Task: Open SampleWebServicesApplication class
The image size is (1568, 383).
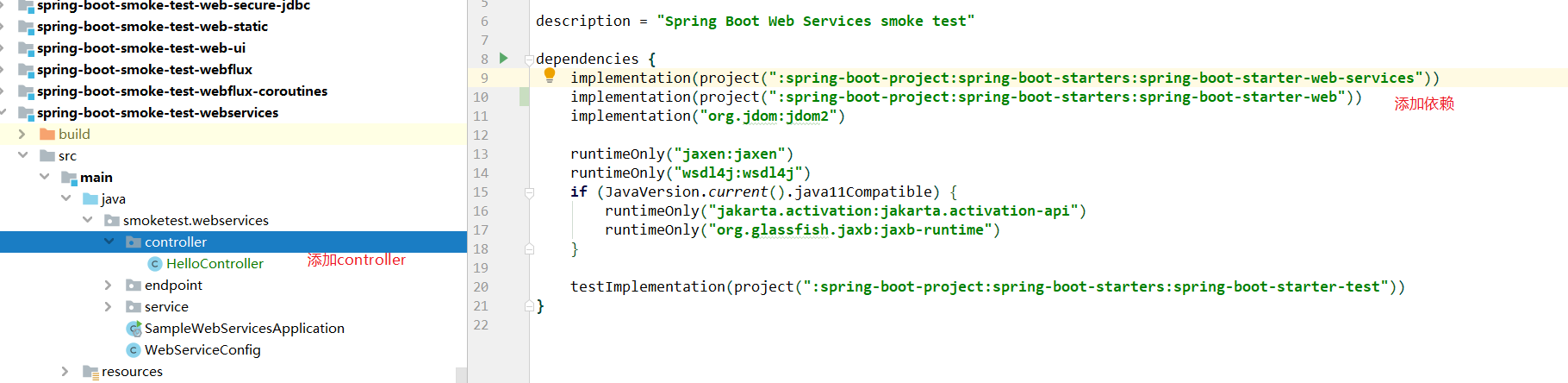Action: coord(245,328)
